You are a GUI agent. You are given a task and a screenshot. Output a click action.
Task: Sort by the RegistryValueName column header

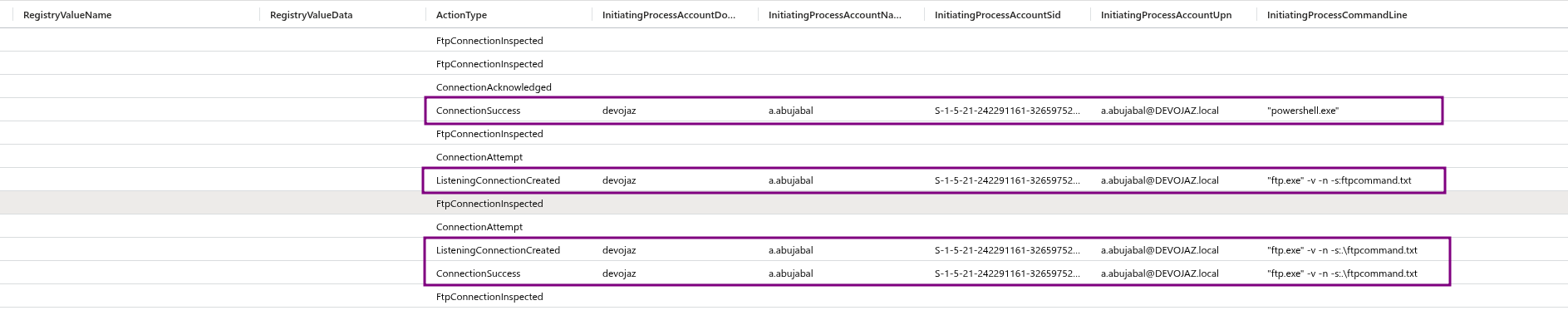point(67,15)
